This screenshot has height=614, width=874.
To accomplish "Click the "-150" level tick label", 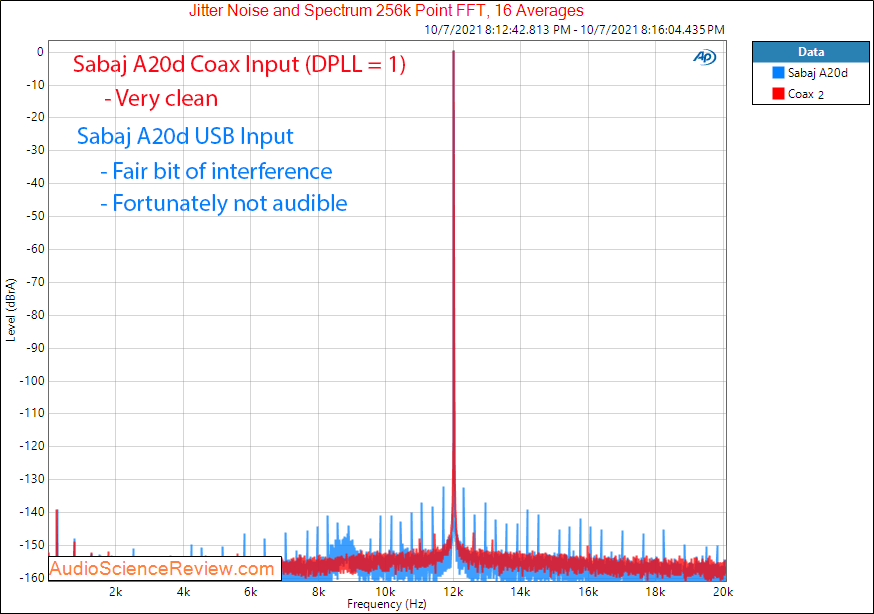I will coord(32,545).
